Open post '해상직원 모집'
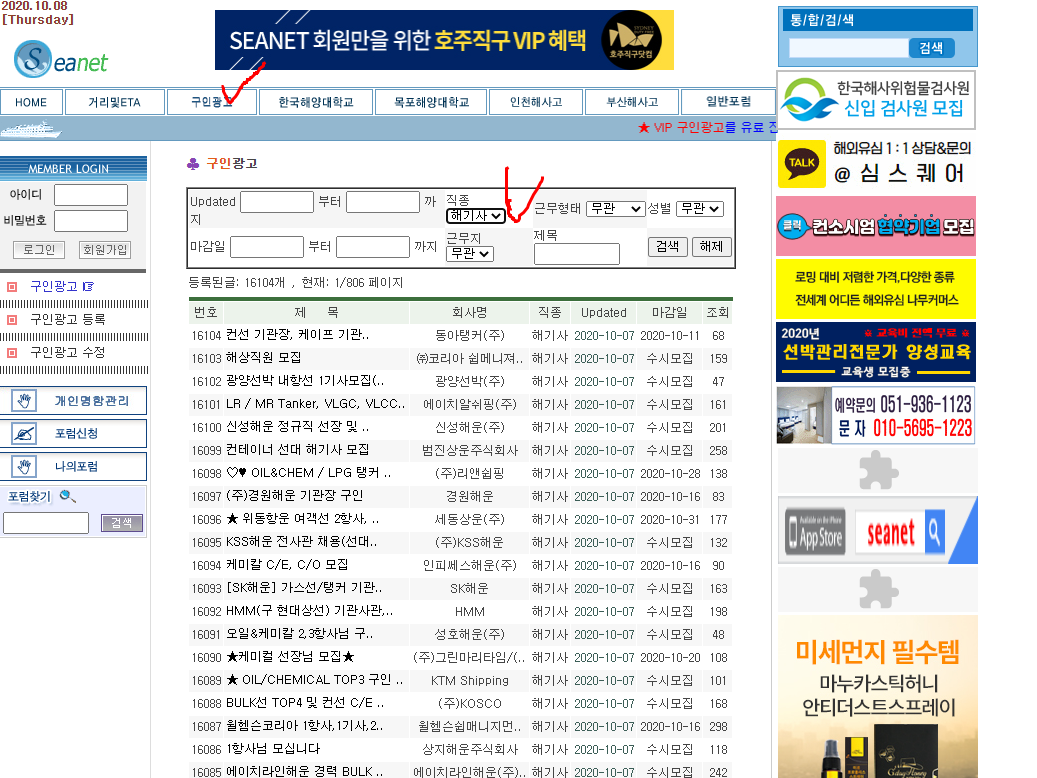Screen dimensions: 1037x778 264,358
